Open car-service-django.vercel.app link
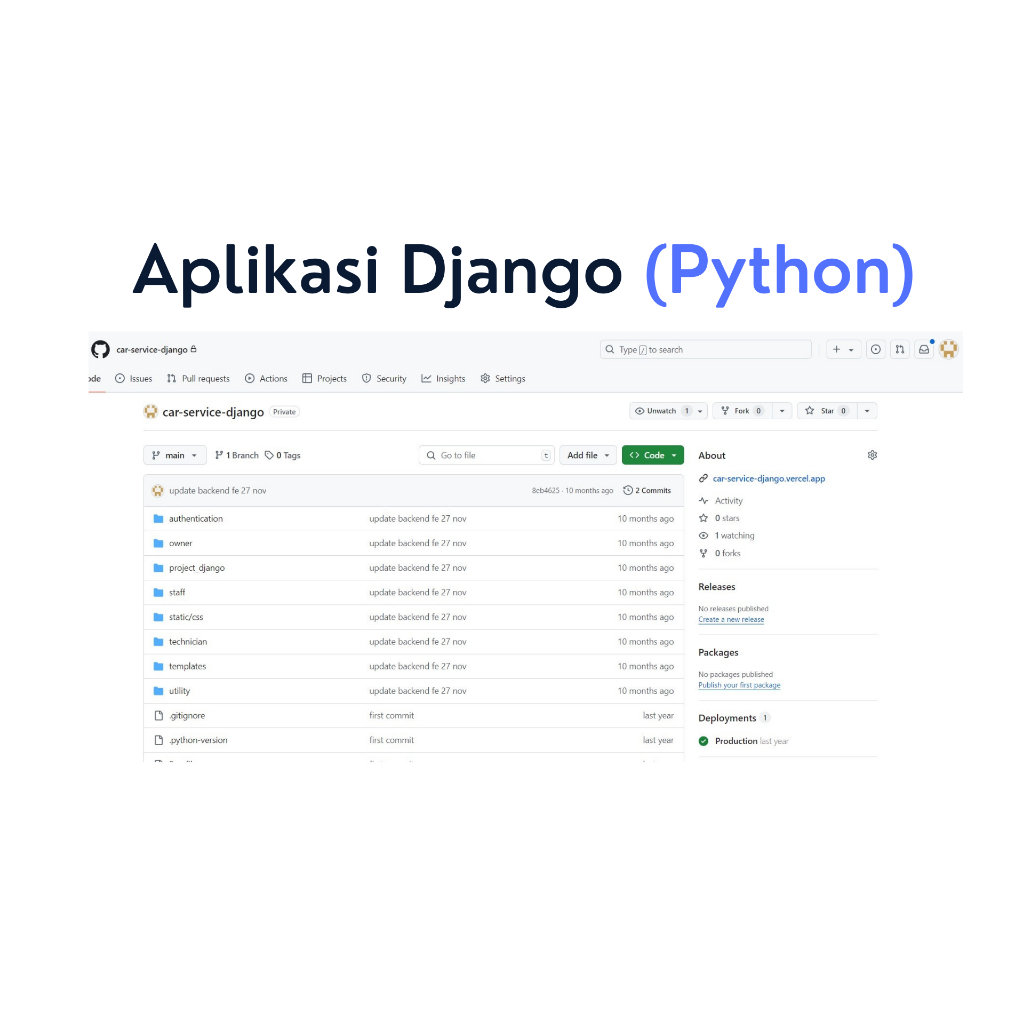 click(769, 479)
